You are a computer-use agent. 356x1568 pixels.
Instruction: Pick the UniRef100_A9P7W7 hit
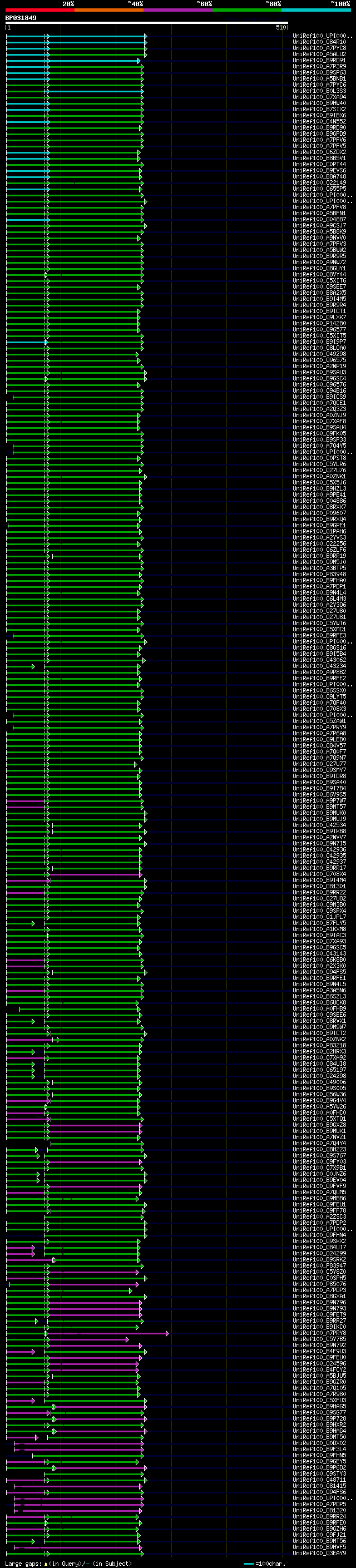pos(319,801)
